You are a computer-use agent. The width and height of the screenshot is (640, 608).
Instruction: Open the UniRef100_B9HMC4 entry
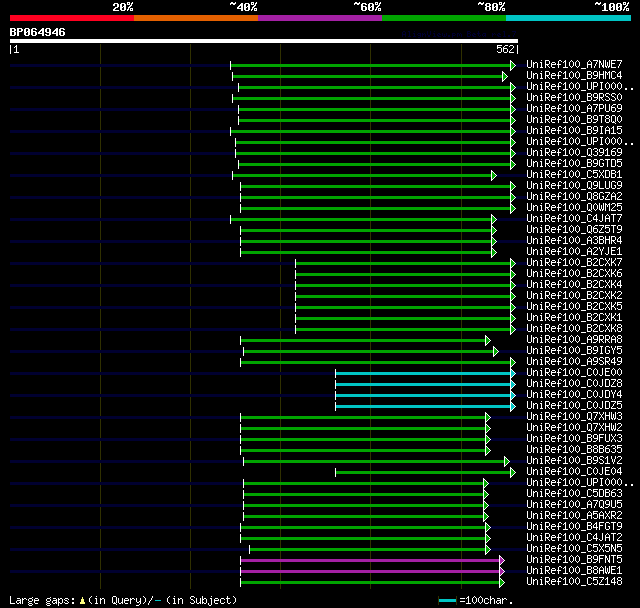click(x=574, y=75)
